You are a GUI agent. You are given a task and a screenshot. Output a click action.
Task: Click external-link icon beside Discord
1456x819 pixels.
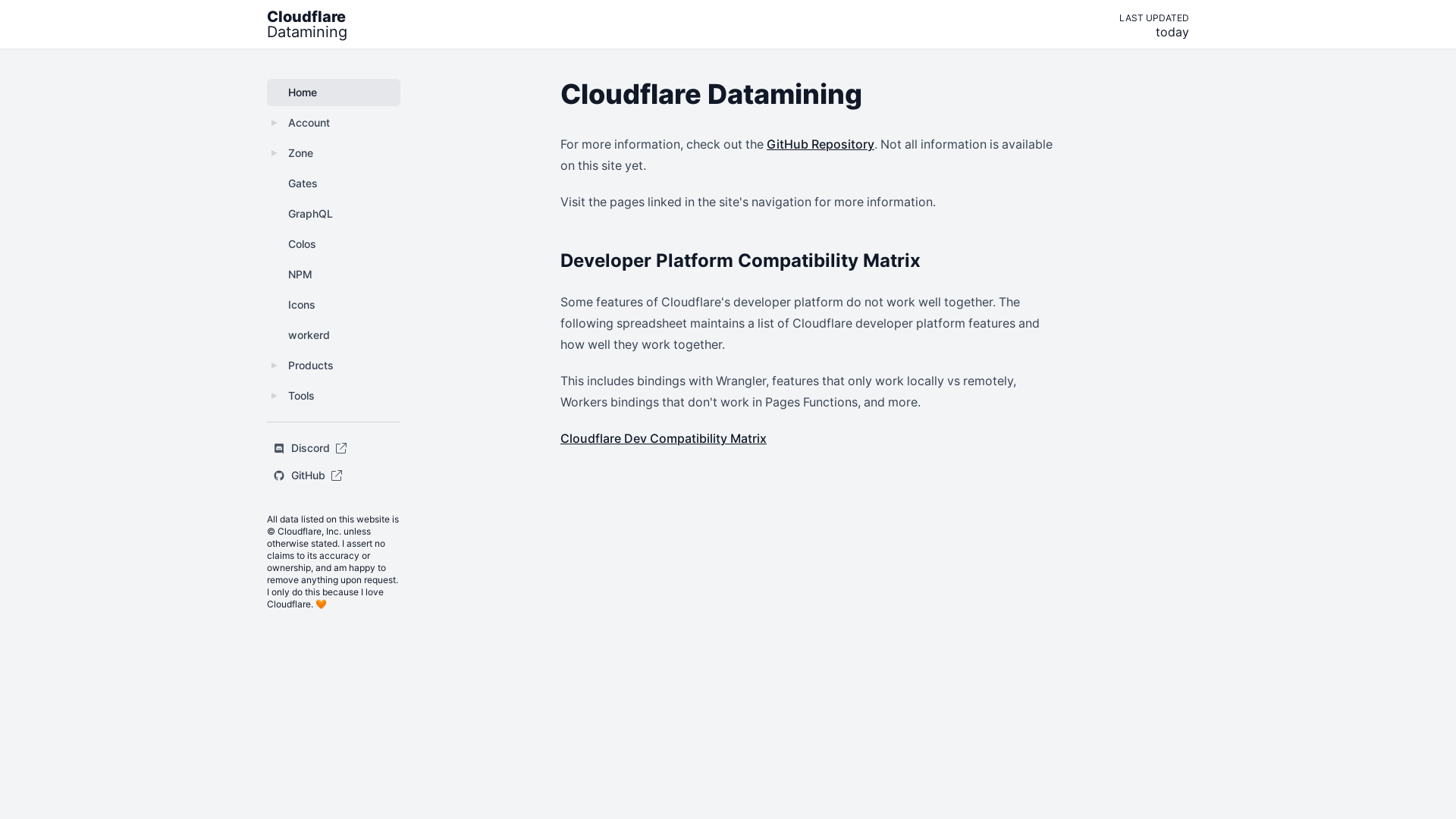click(x=341, y=448)
